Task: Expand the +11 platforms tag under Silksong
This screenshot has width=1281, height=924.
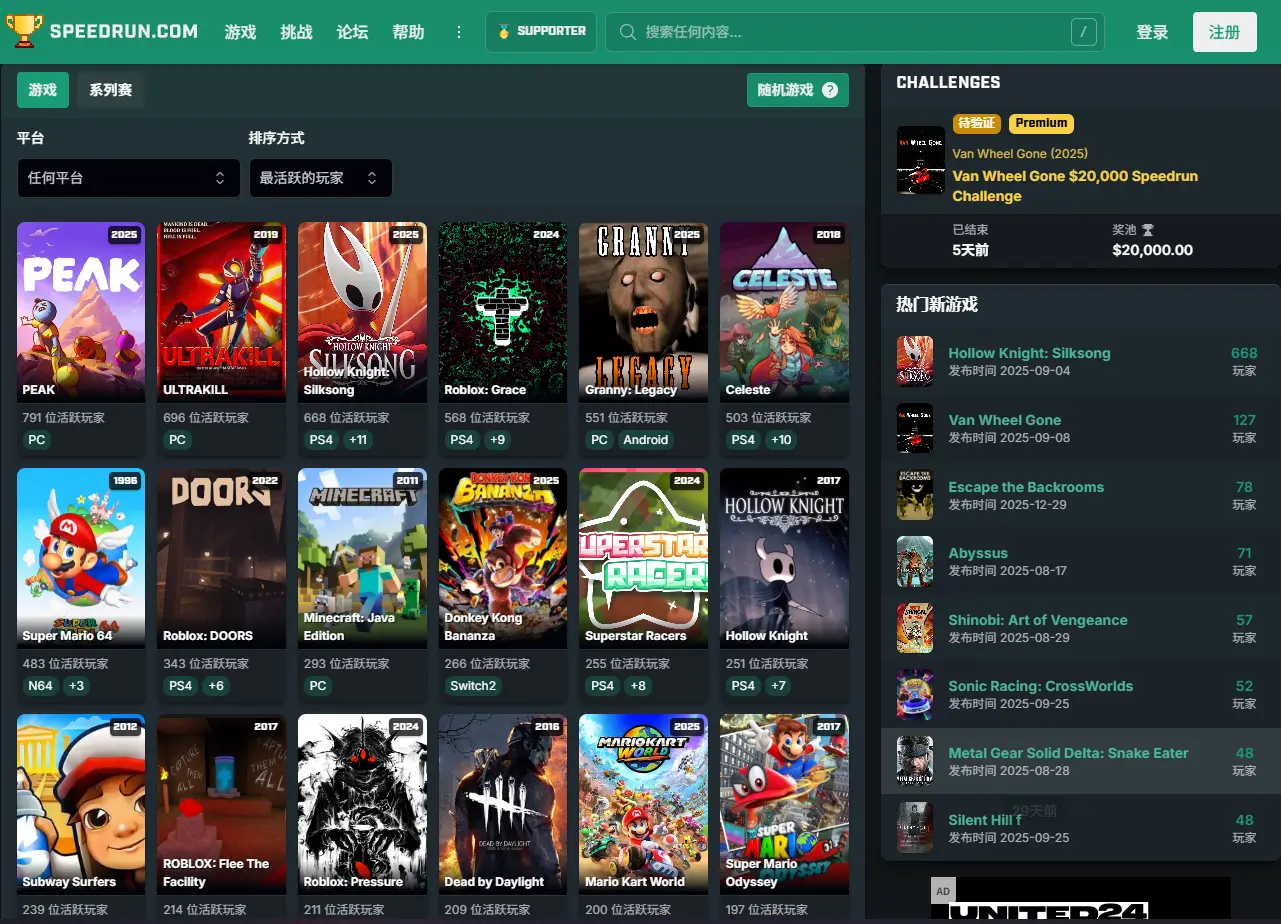Action: [357, 440]
